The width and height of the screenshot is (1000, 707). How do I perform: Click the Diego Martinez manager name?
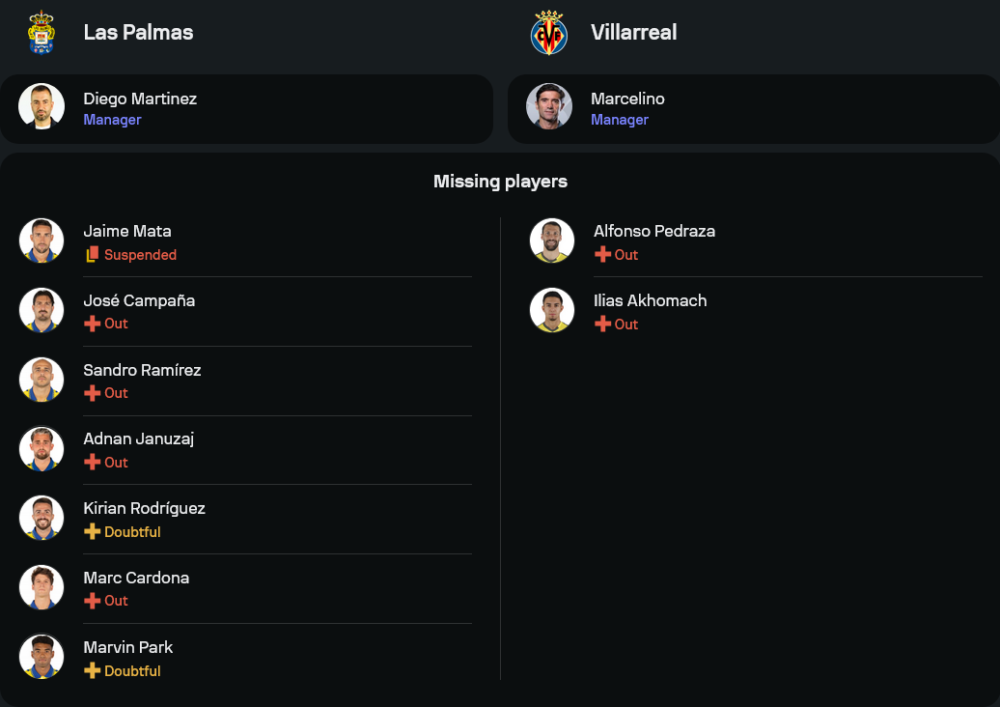tap(140, 99)
